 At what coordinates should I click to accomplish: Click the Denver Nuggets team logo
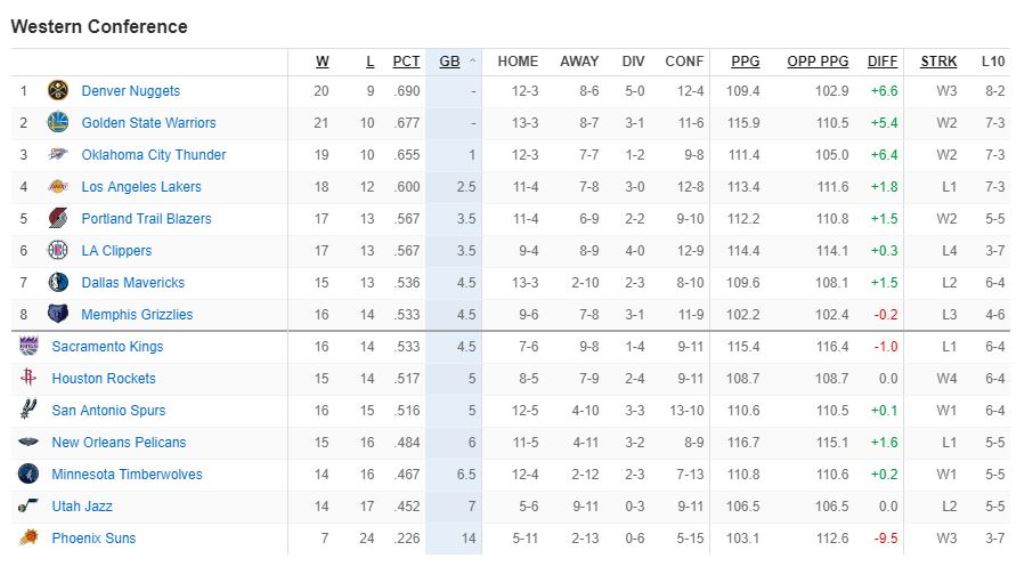coord(58,91)
